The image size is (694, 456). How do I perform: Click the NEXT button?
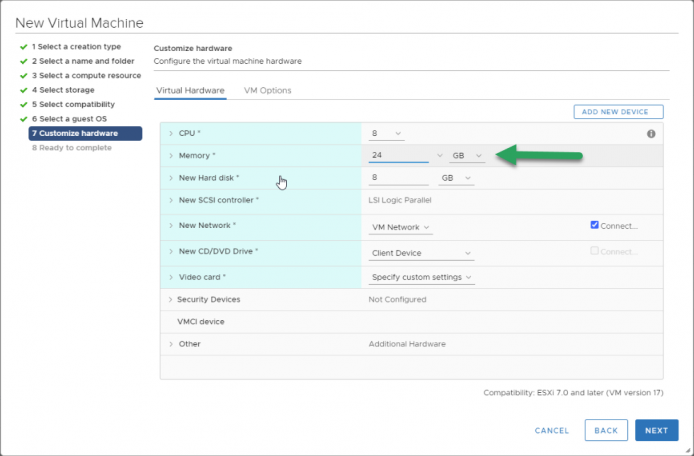click(656, 430)
